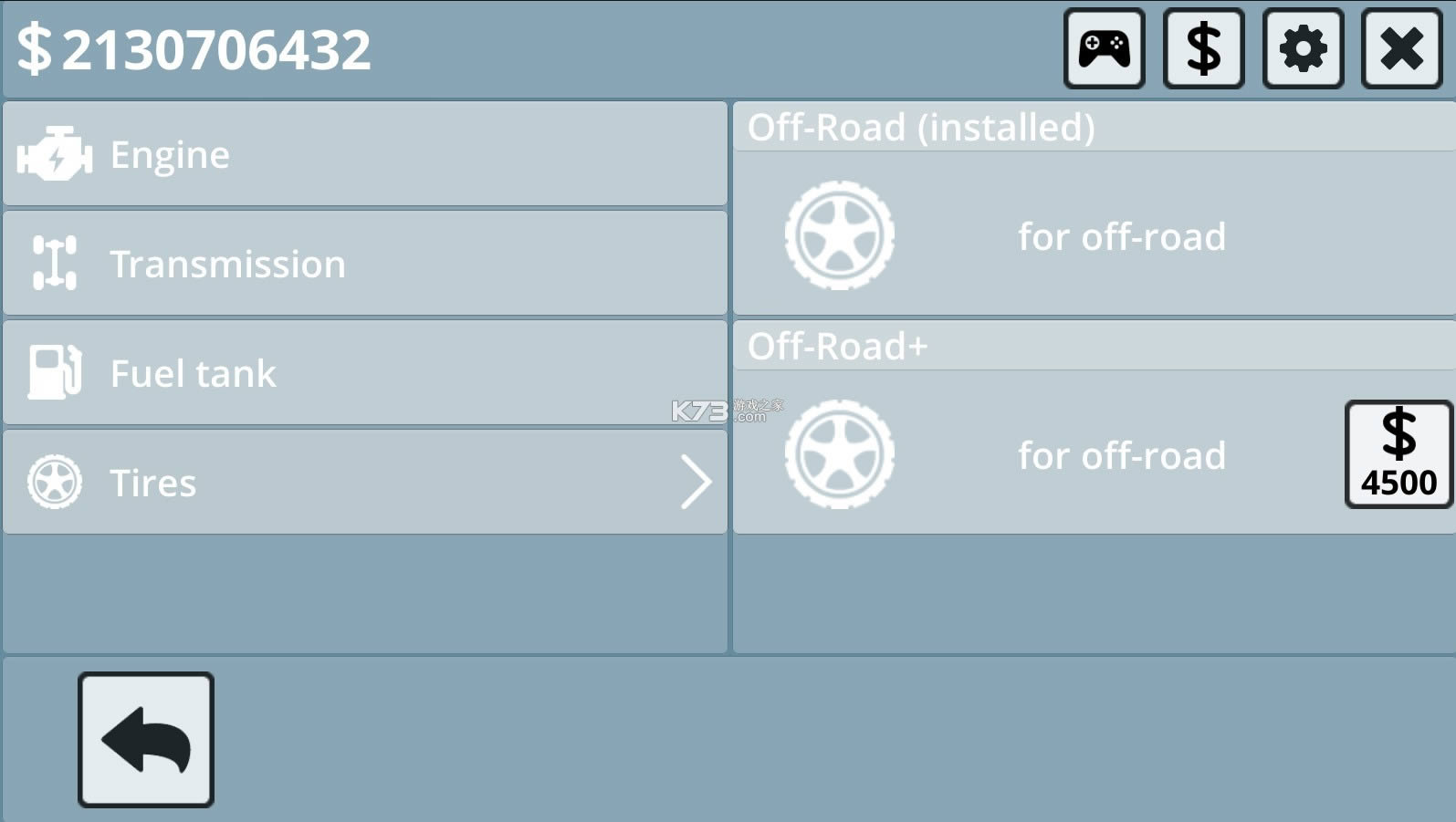Click the fuel pump icon
Screen dimensions: 1456x822
point(55,372)
